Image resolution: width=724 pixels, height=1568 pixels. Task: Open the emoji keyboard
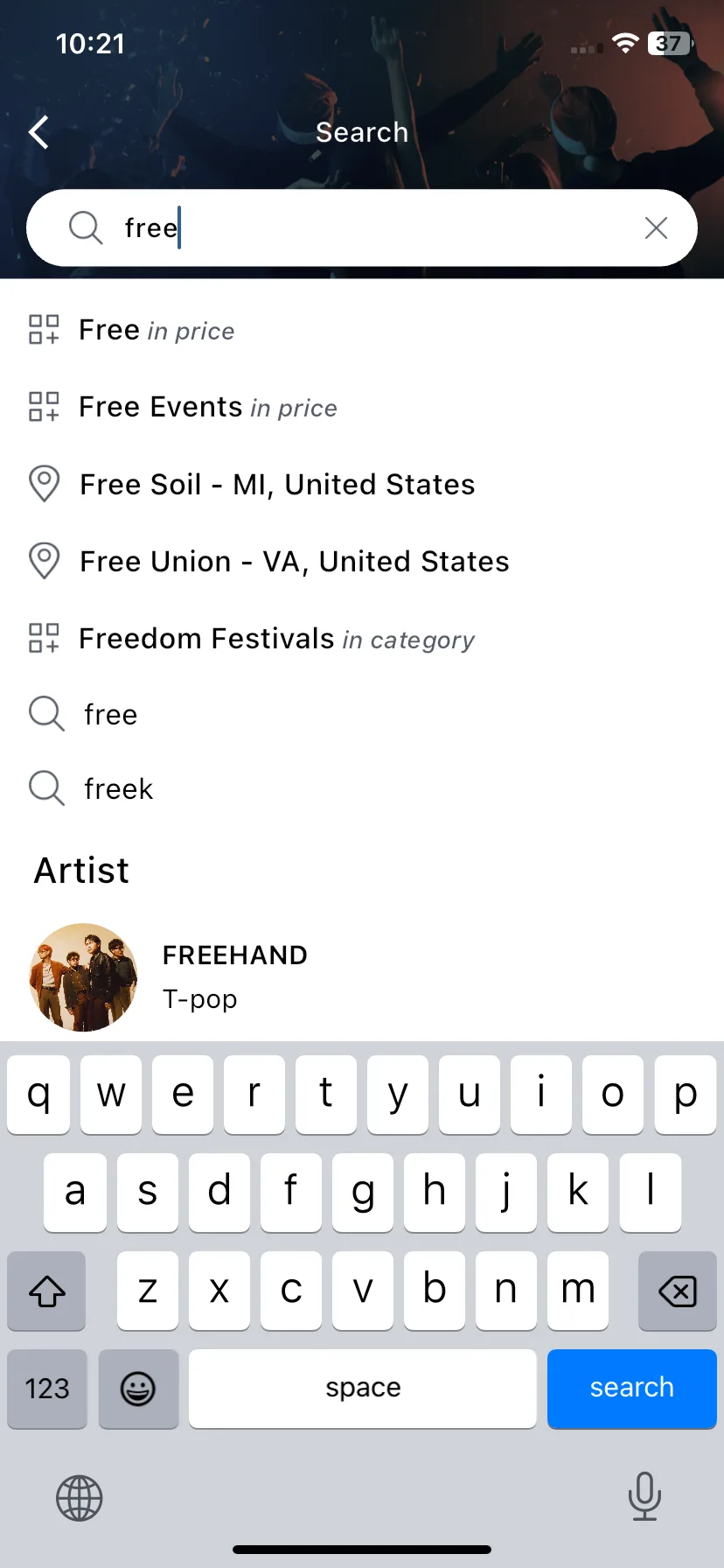[138, 1389]
